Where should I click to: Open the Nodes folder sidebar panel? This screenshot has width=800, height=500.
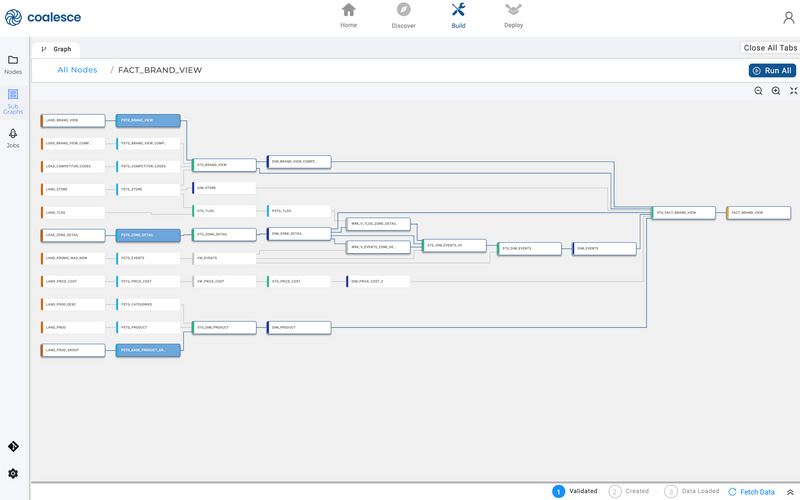pyautogui.click(x=13, y=65)
